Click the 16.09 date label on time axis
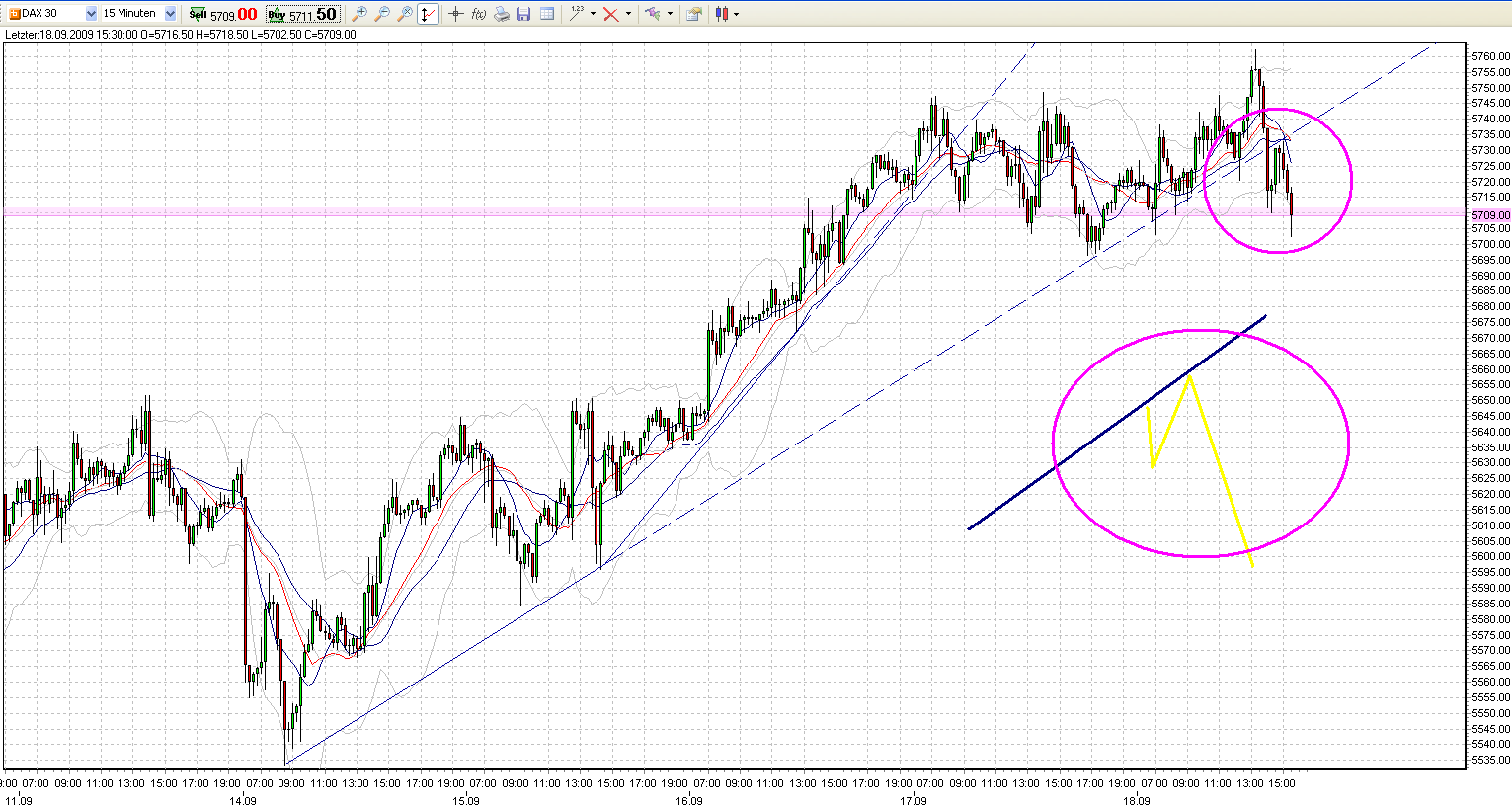The image size is (1512, 807). click(689, 801)
